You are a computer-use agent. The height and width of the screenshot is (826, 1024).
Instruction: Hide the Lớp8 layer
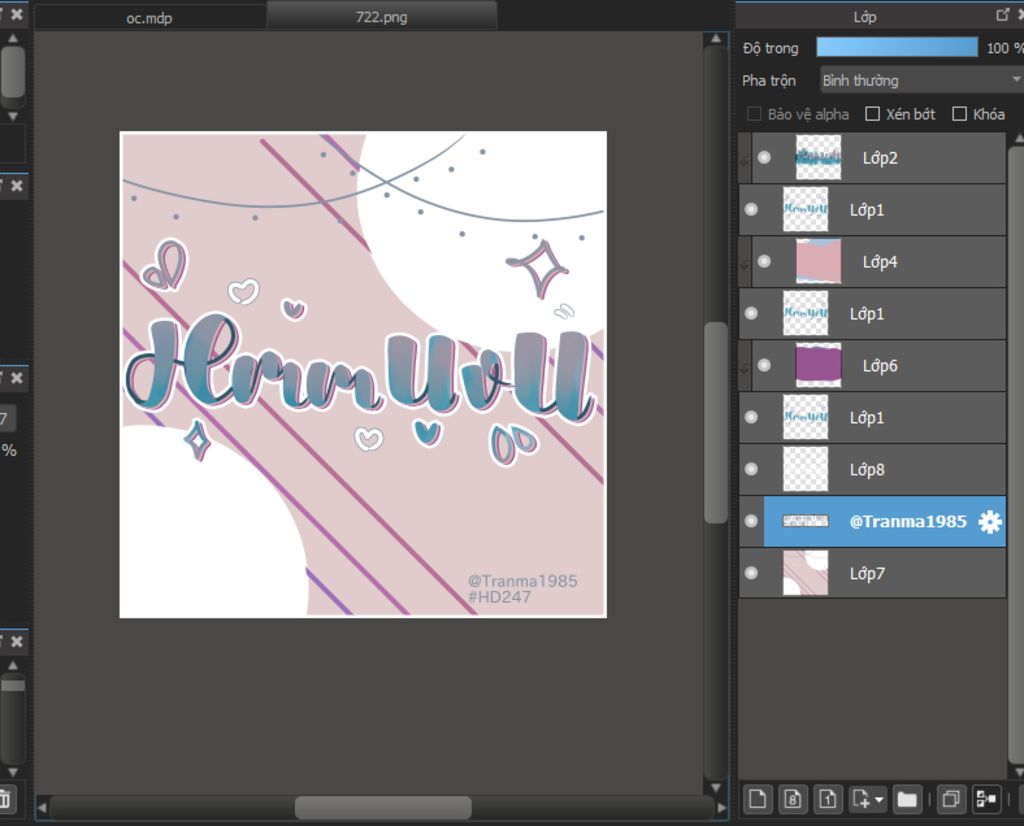click(x=751, y=469)
